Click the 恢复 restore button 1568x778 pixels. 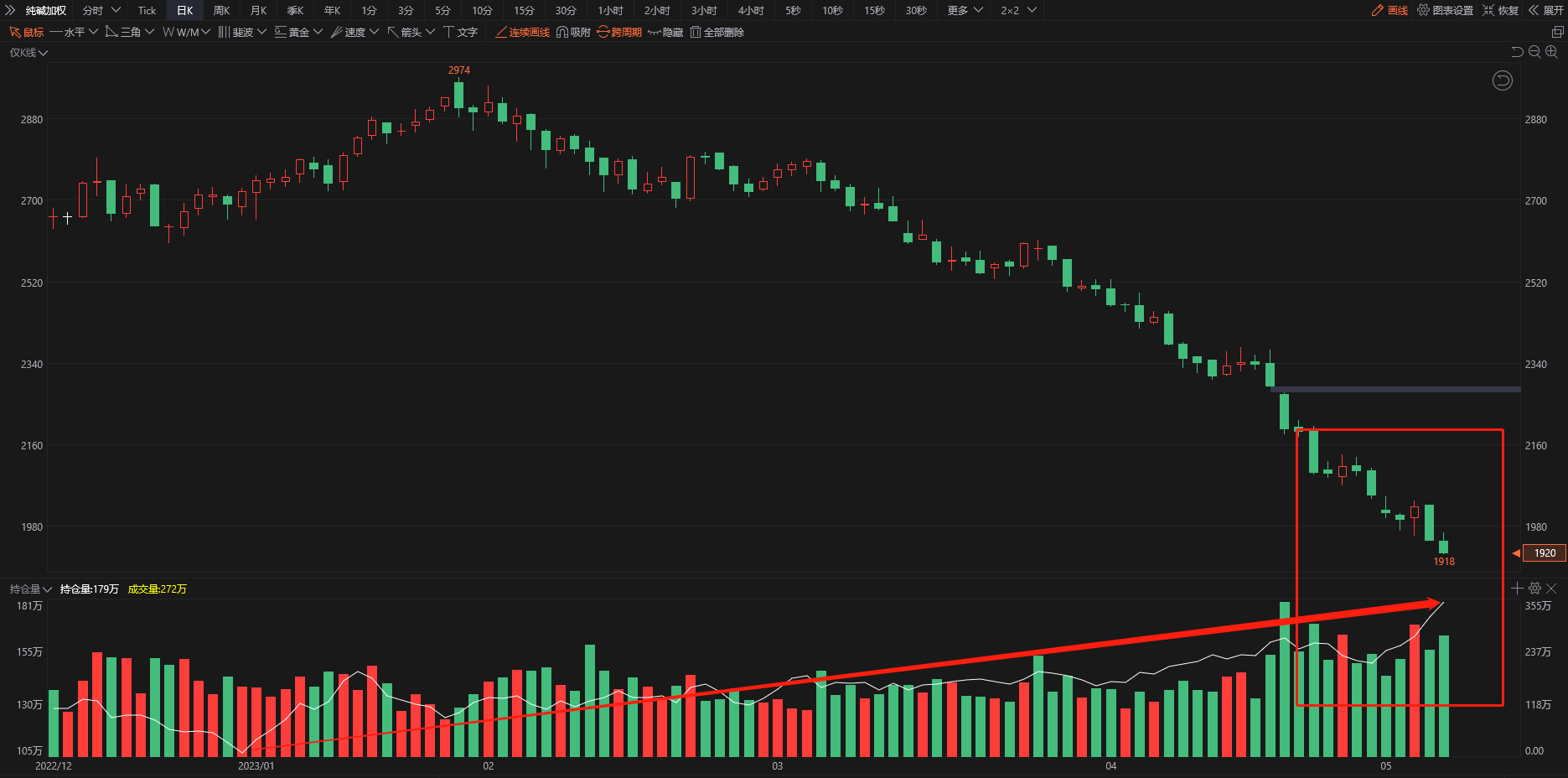1500,10
